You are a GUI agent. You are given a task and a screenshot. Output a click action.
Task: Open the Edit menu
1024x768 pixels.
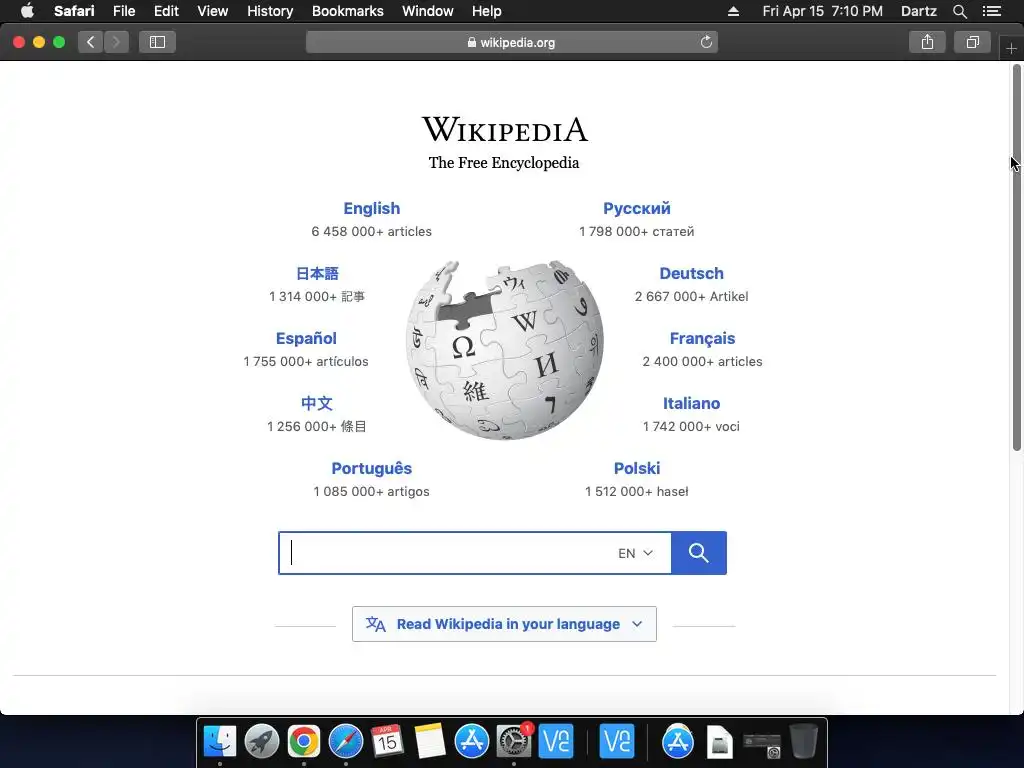click(x=166, y=11)
